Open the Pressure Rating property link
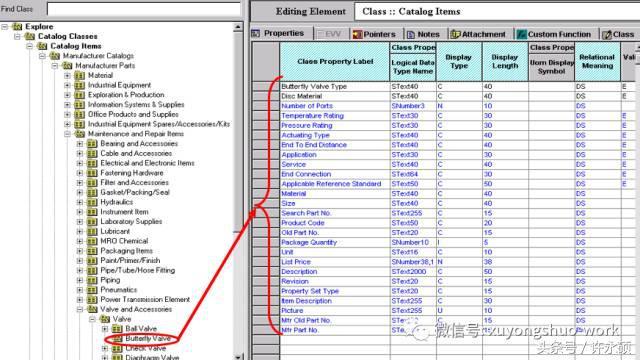640x360 pixels. (x=307, y=125)
